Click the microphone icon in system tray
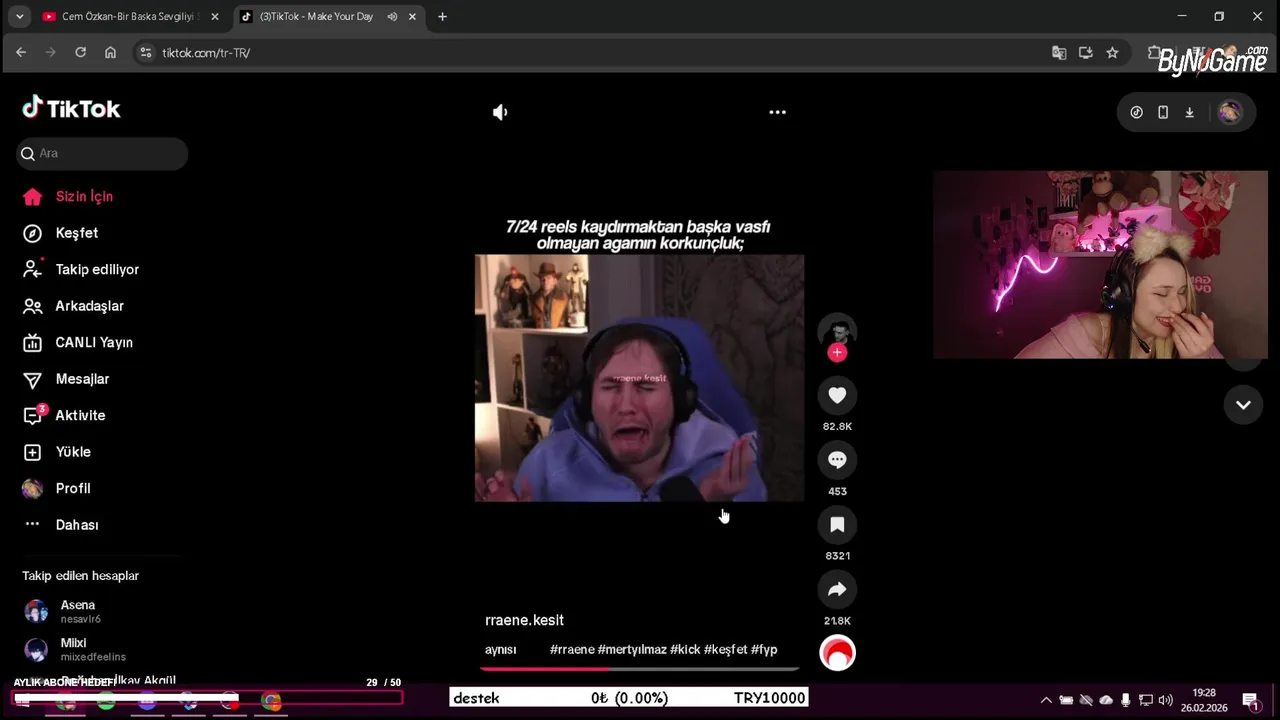The height and width of the screenshot is (720, 1280). [x=1126, y=700]
